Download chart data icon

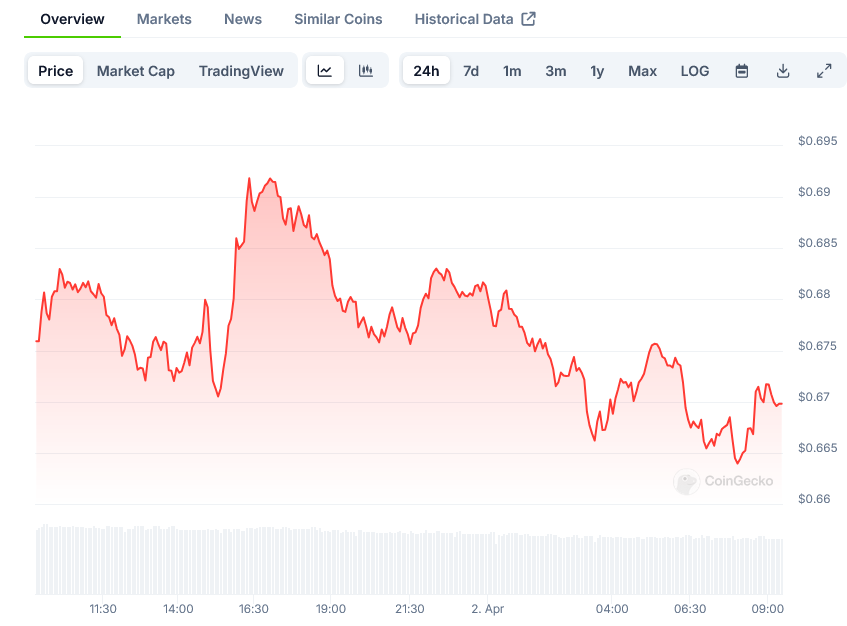coord(783,71)
